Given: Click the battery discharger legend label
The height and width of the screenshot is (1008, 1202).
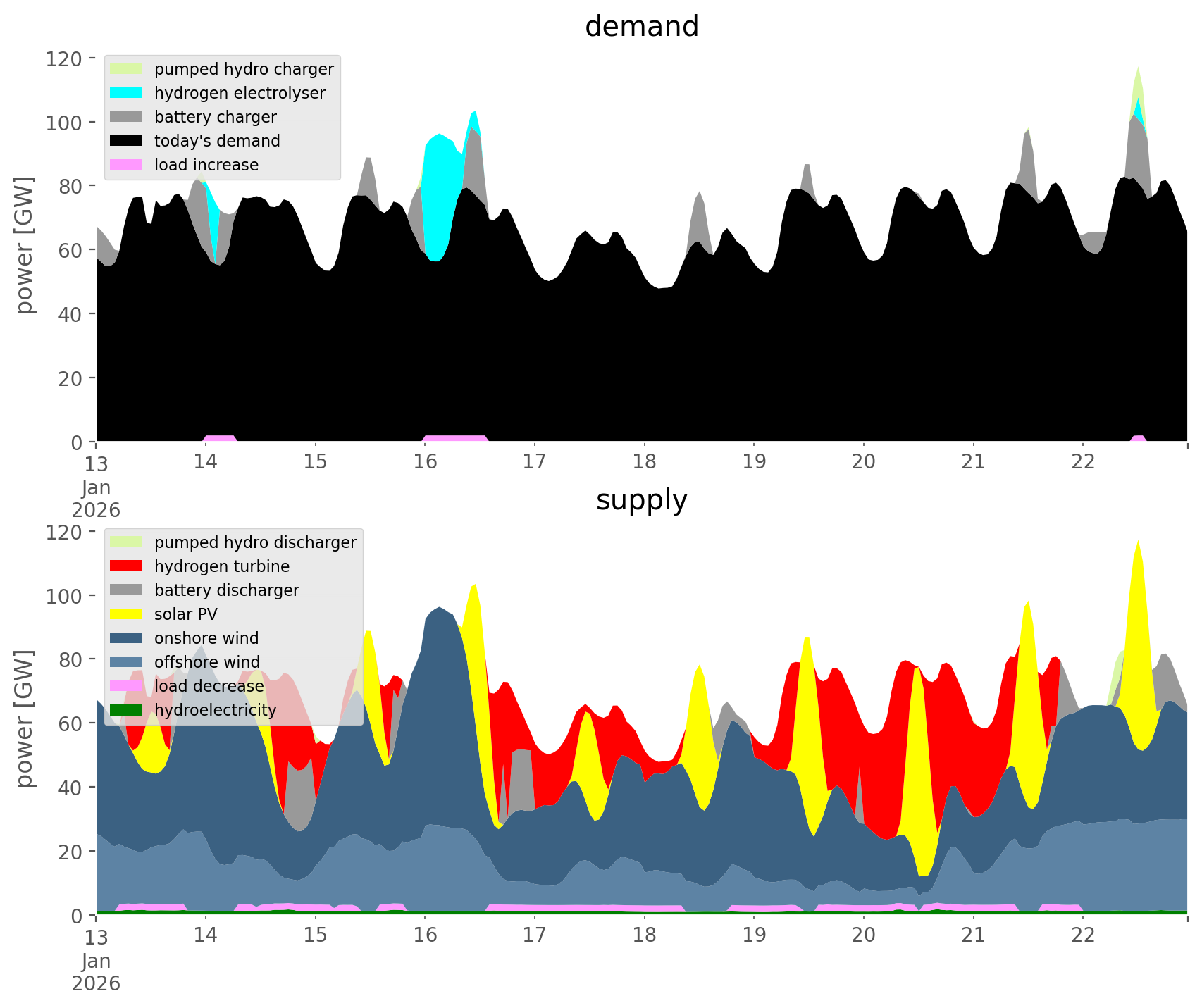Looking at the screenshot, I should 226,590.
